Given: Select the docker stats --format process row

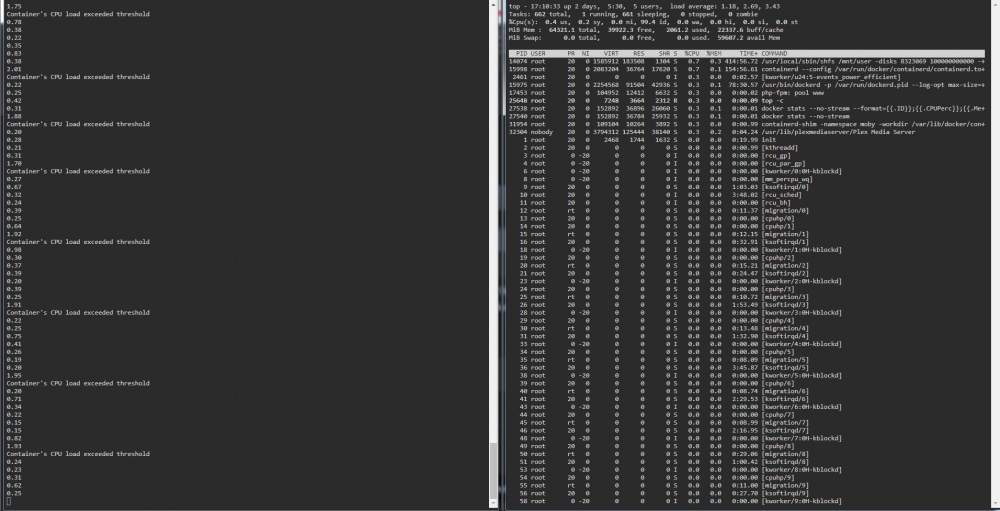Looking at the screenshot, I should (x=746, y=108).
